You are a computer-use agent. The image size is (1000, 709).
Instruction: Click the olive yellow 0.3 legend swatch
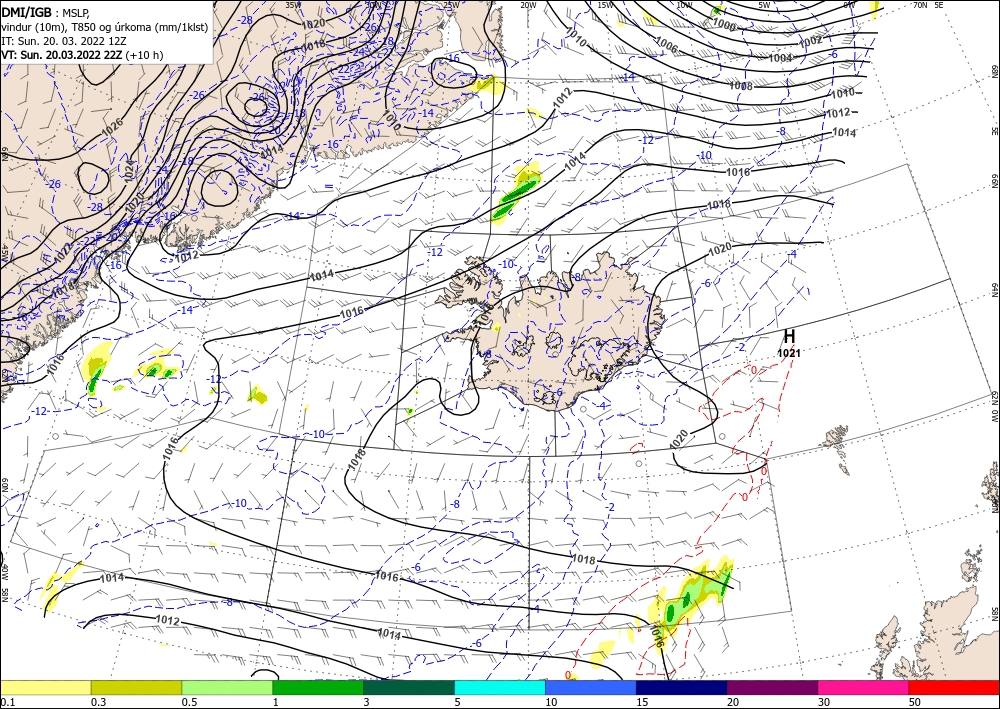click(x=136, y=687)
